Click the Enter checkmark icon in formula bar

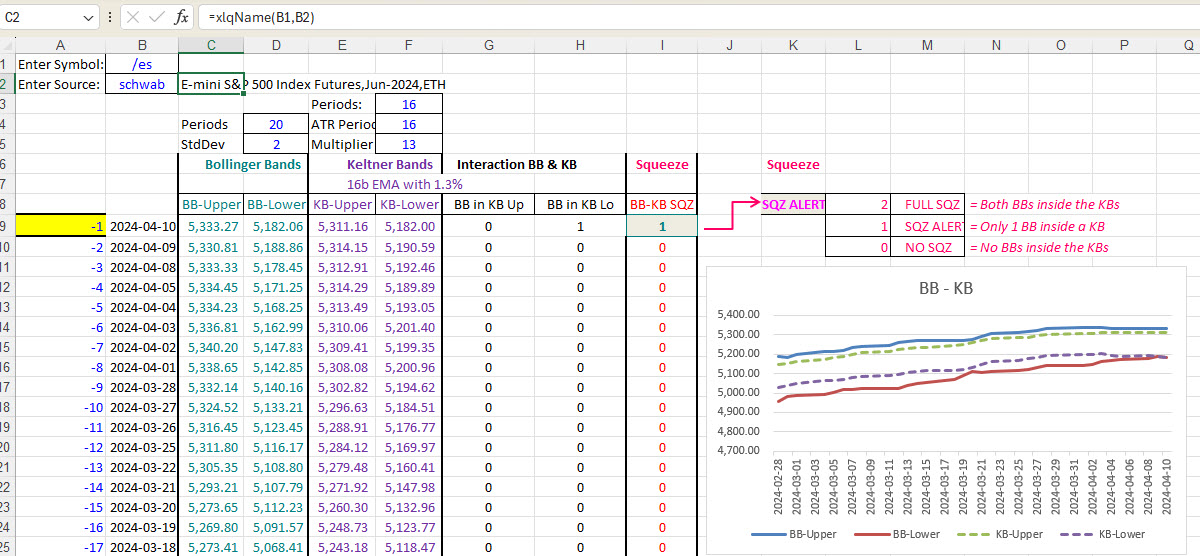[157, 17]
